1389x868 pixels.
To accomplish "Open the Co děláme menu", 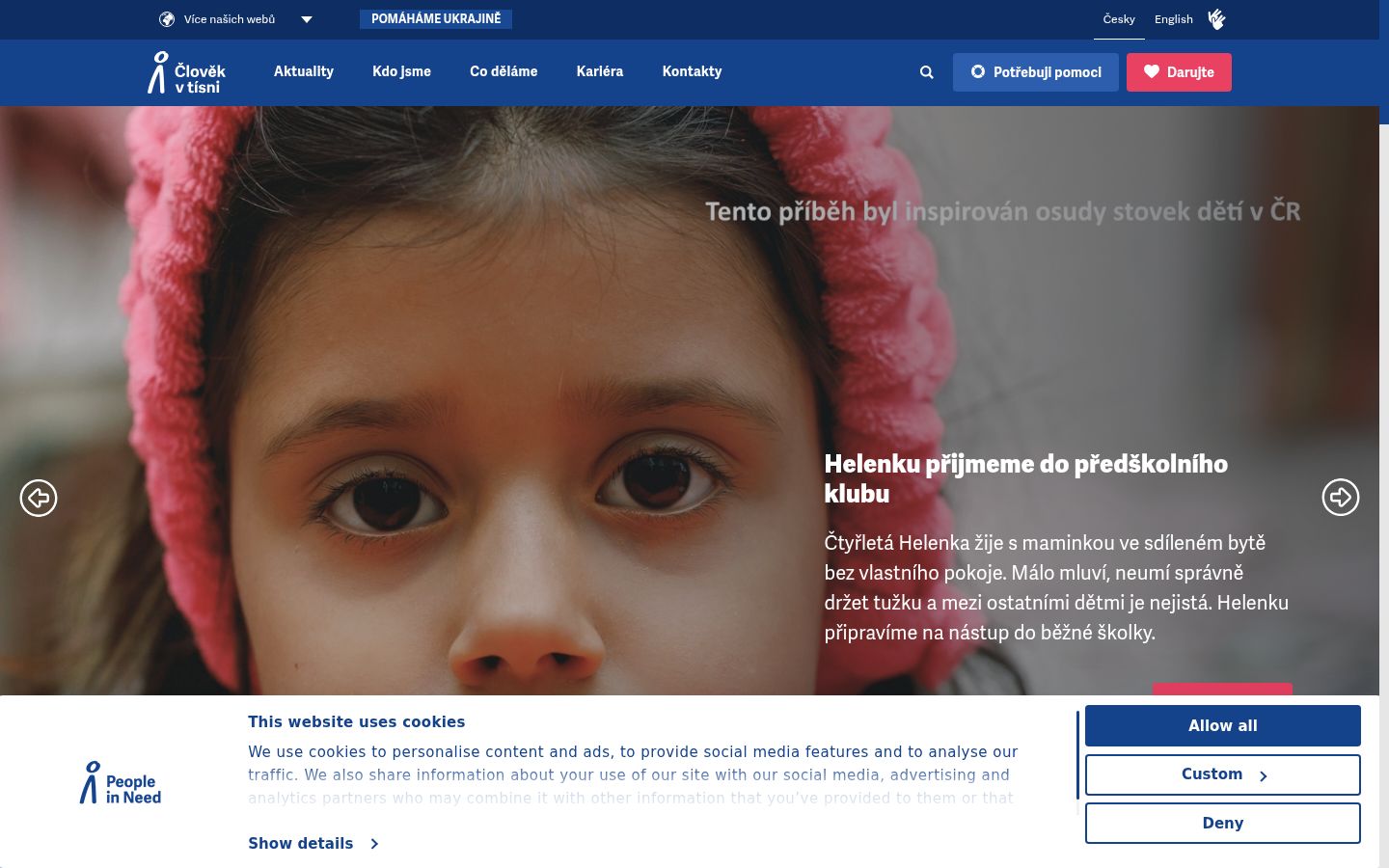I will pyautogui.click(x=504, y=71).
